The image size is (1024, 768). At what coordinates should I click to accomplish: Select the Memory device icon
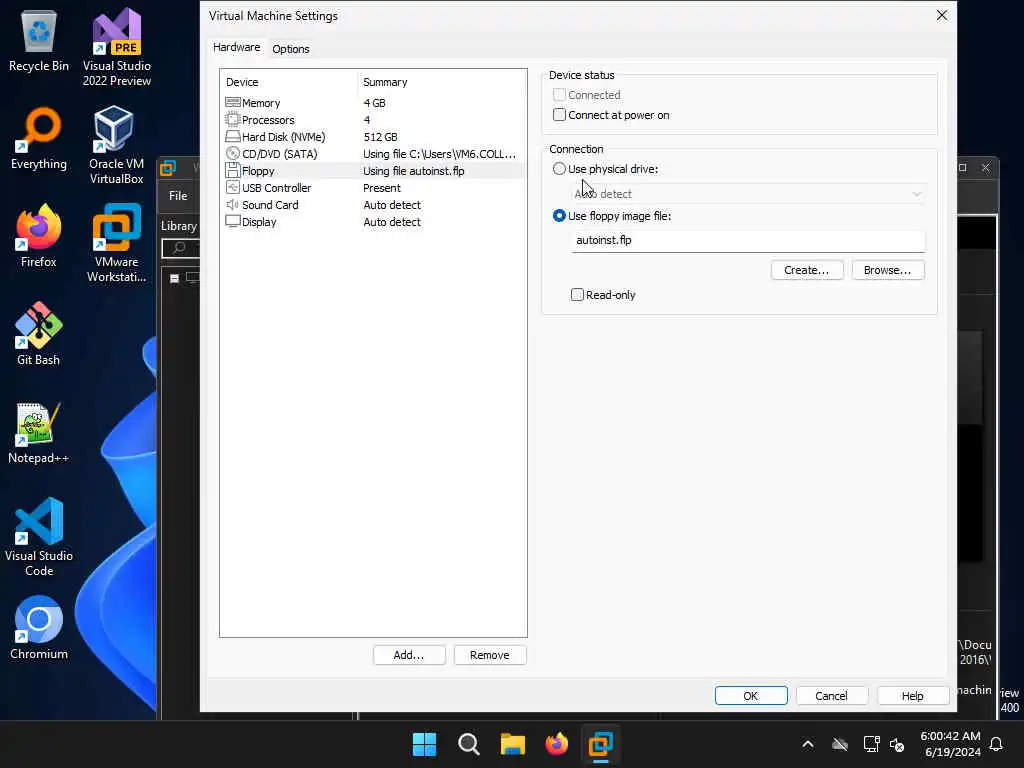232,103
